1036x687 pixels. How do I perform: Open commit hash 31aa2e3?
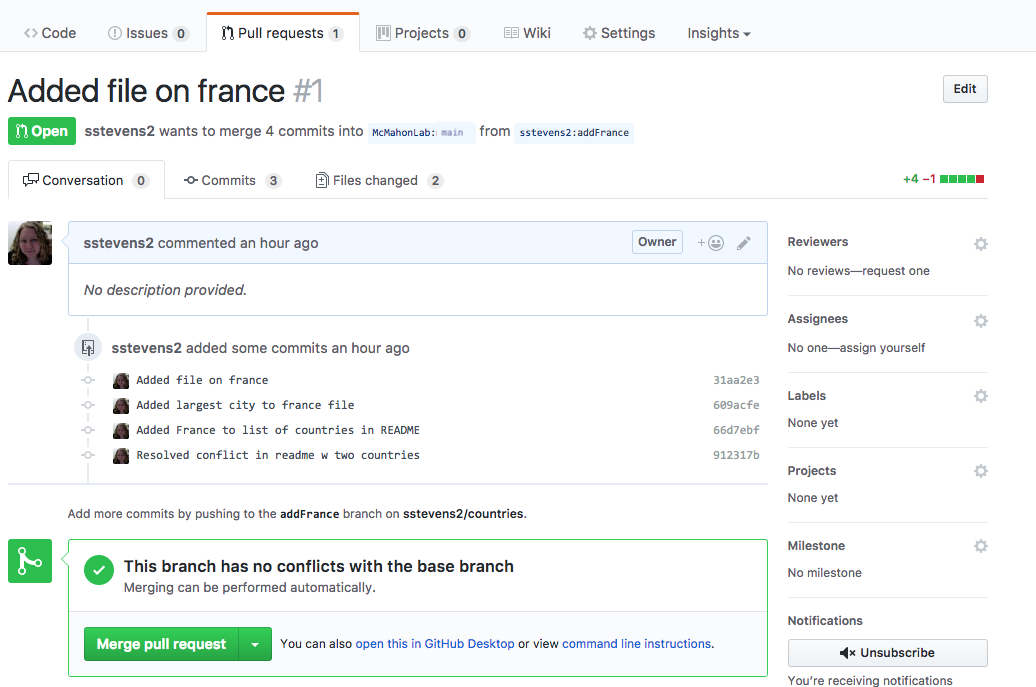click(x=736, y=380)
